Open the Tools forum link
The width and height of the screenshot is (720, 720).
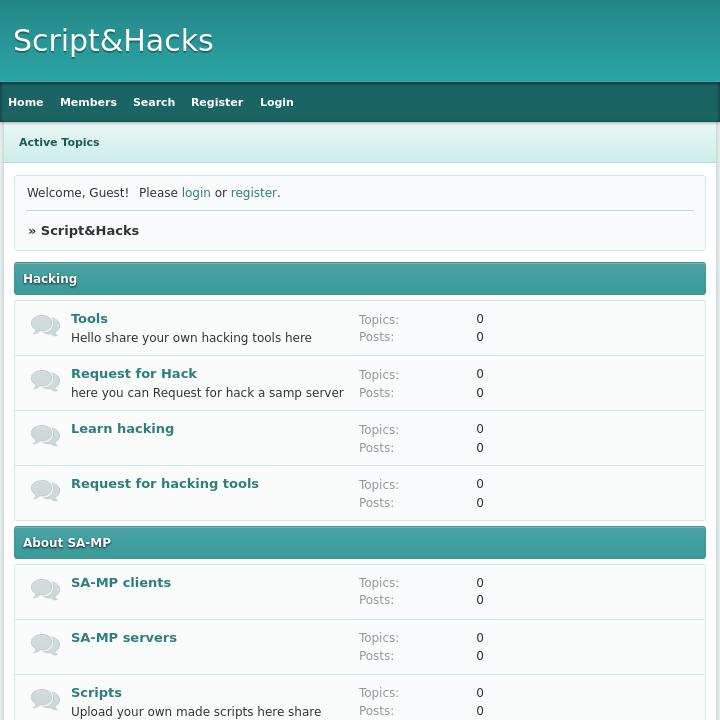point(89,319)
